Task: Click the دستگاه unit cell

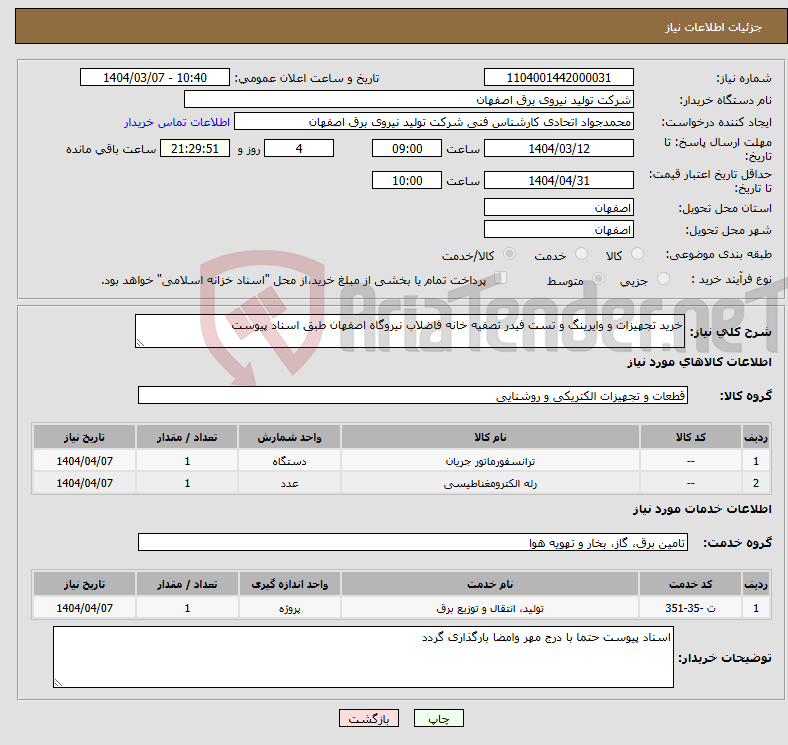Action: coord(289,461)
